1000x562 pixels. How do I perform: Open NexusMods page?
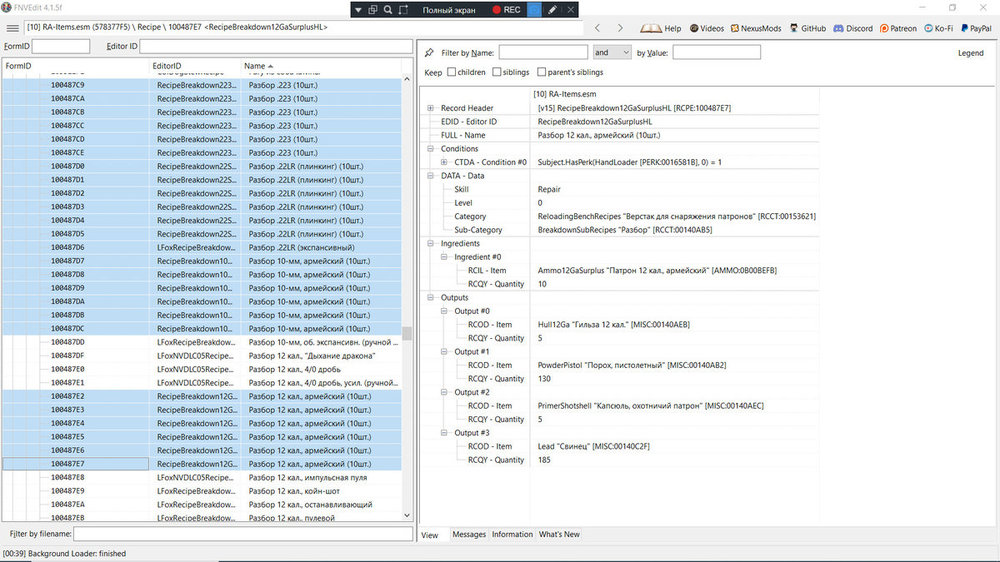(756, 28)
